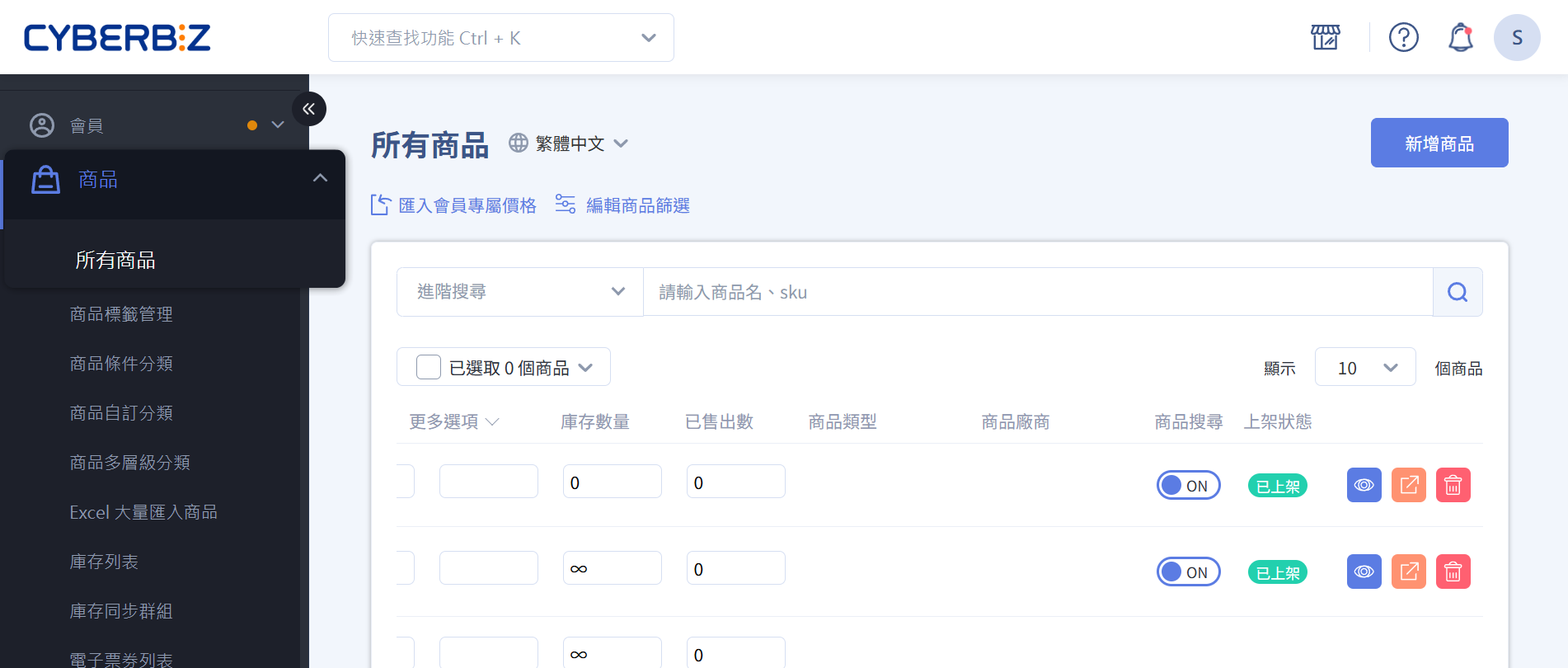This screenshot has height=668, width=1568.
Task: Click the search magnifier button
Action: [1457, 292]
